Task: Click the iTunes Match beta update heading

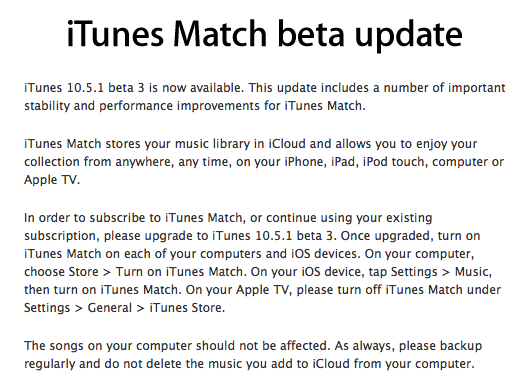Action: [265, 34]
